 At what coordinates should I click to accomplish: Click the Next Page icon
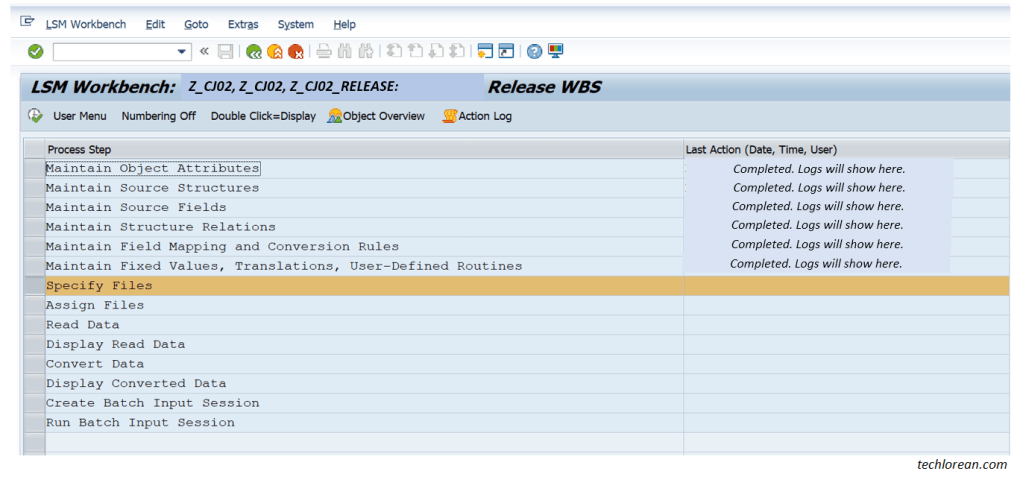[x=436, y=52]
